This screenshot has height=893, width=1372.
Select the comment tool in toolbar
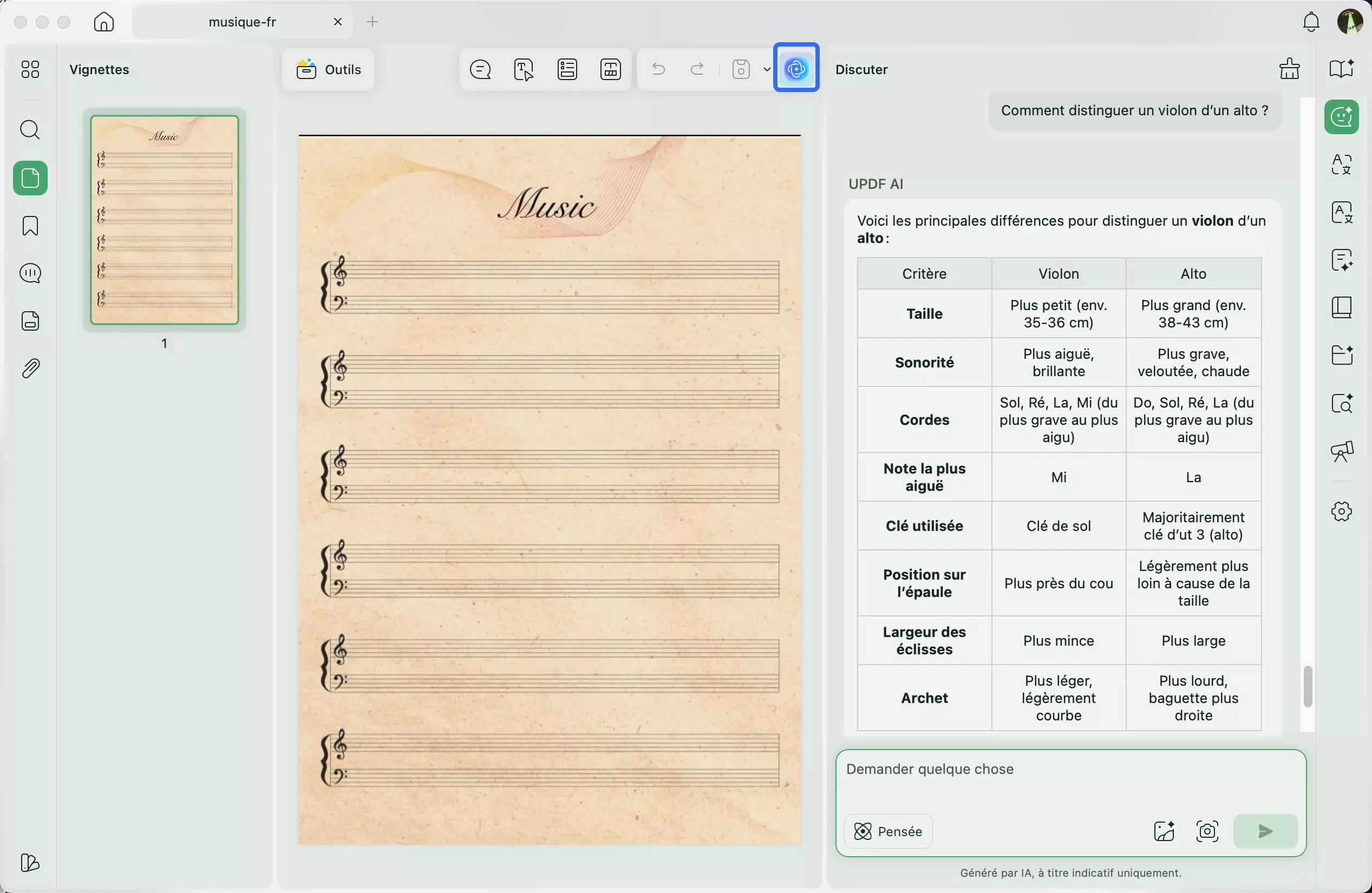tap(480, 70)
